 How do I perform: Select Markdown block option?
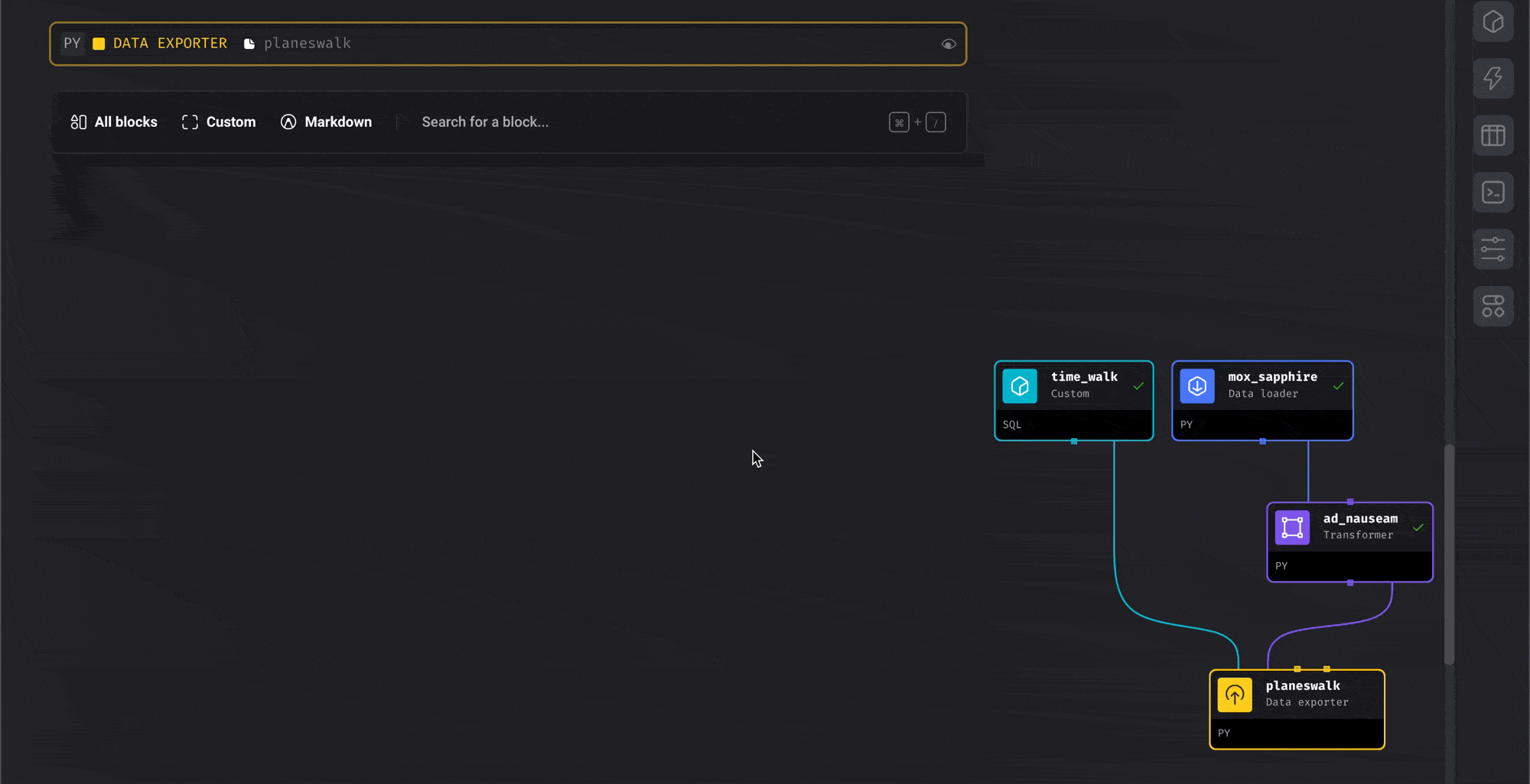pos(326,122)
